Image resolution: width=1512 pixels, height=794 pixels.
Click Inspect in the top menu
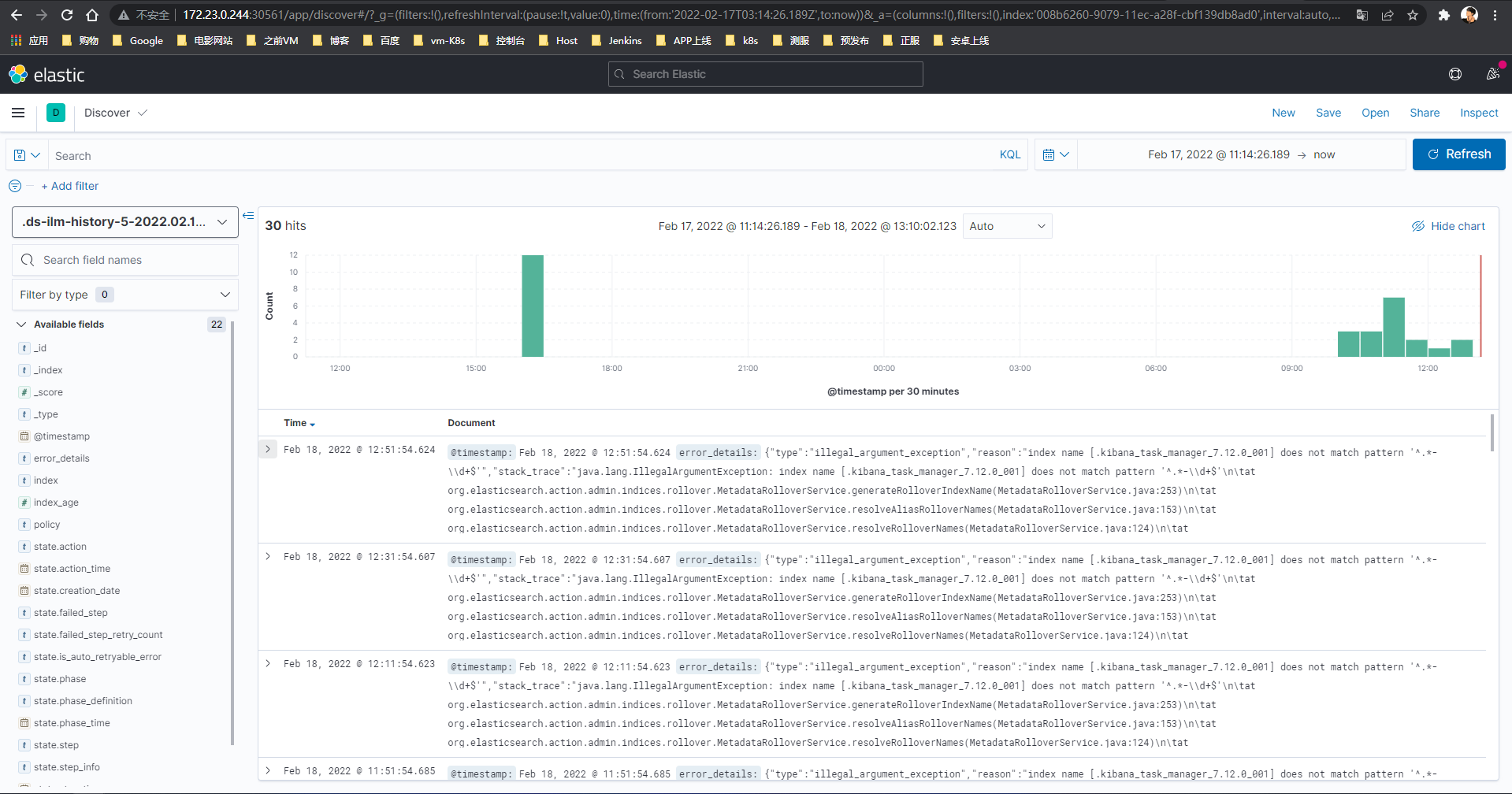[x=1479, y=113]
